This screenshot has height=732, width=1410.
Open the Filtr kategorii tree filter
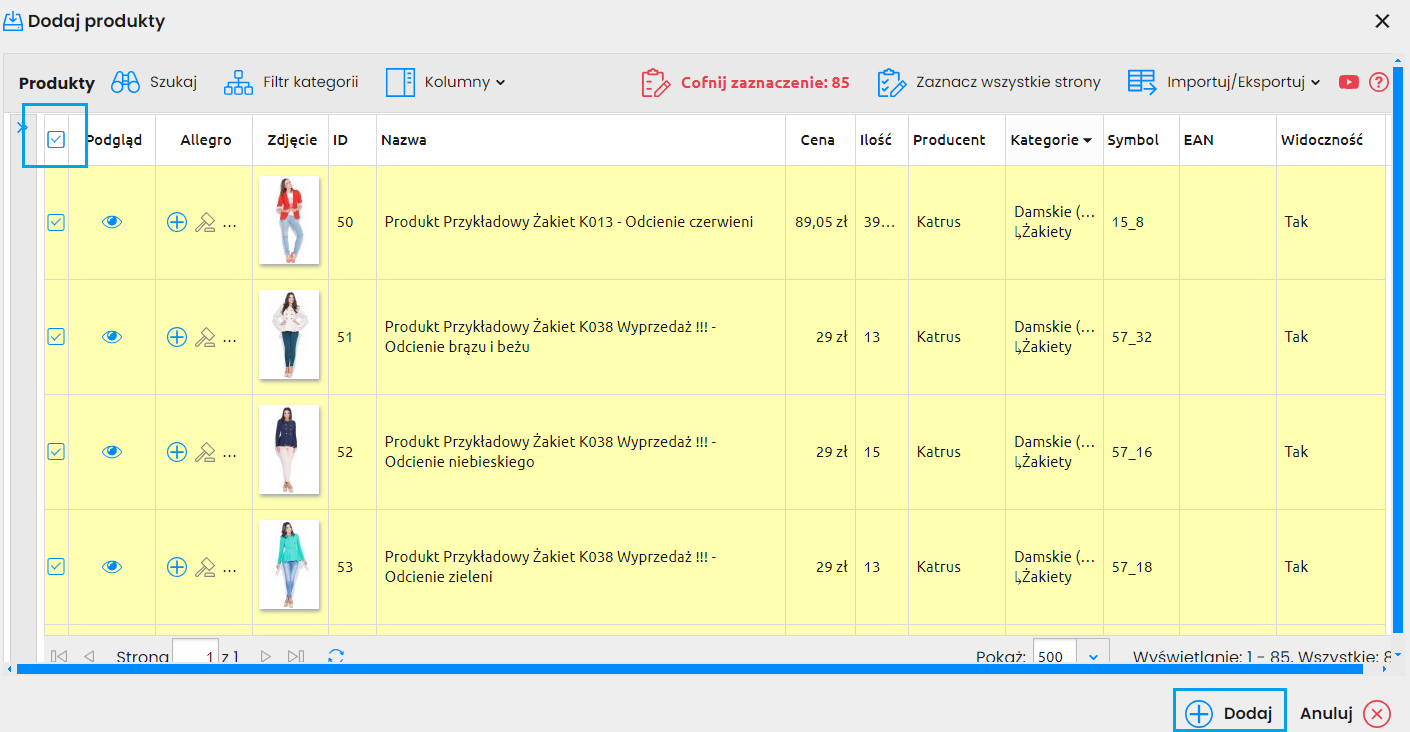tap(238, 82)
